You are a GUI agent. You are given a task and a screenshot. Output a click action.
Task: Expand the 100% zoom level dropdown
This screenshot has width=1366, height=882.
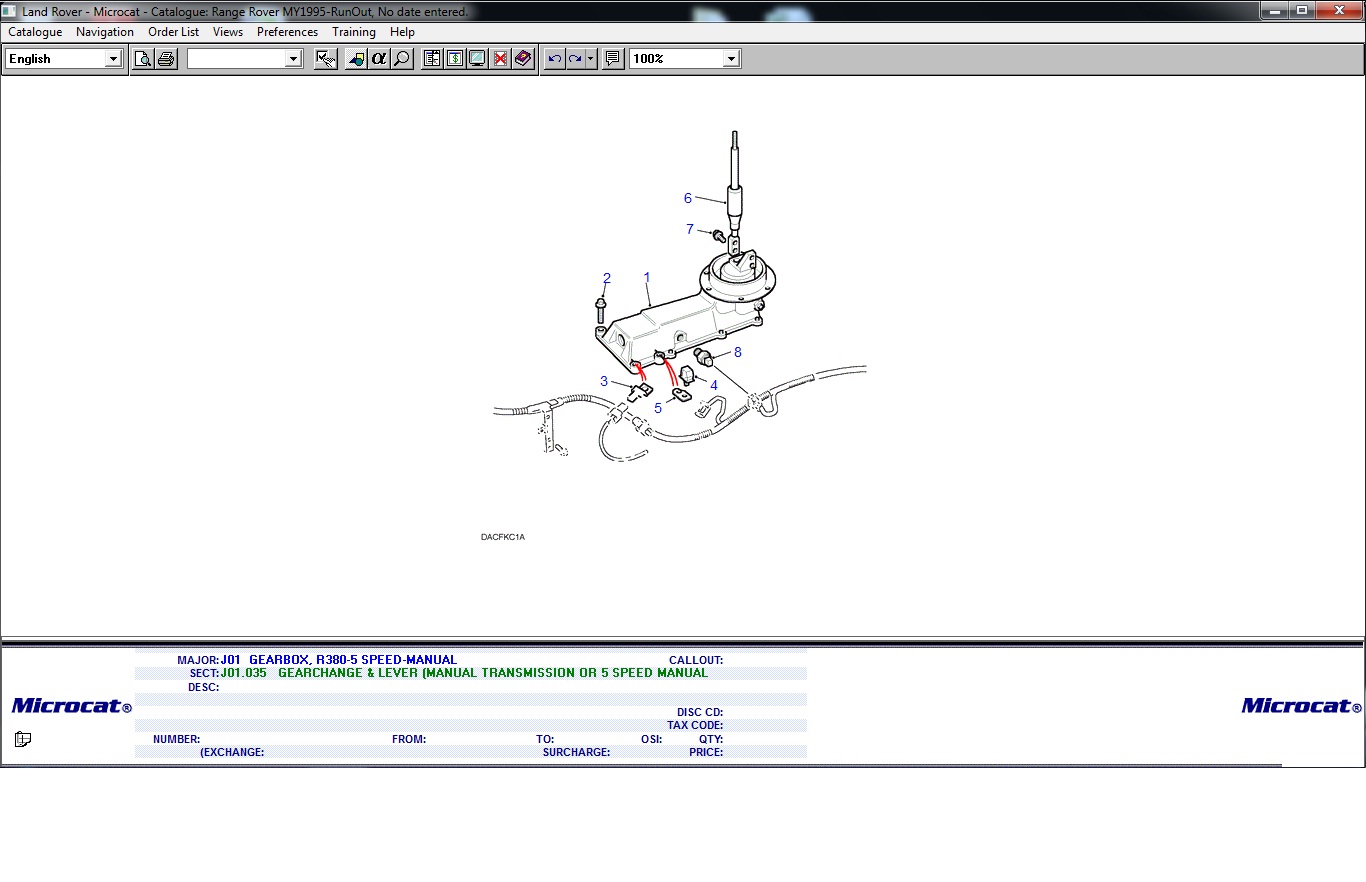731,59
